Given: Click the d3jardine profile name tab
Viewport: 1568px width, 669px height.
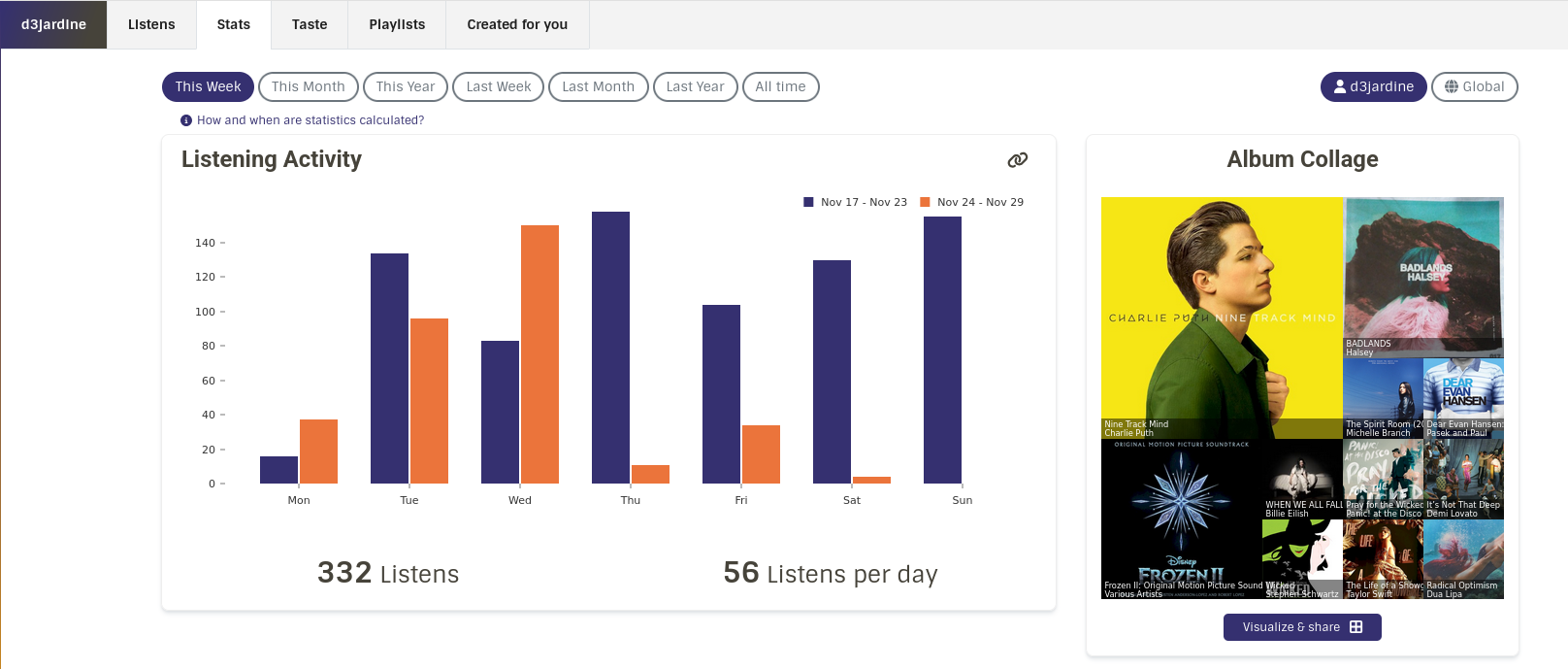Looking at the screenshot, I should coord(53,24).
